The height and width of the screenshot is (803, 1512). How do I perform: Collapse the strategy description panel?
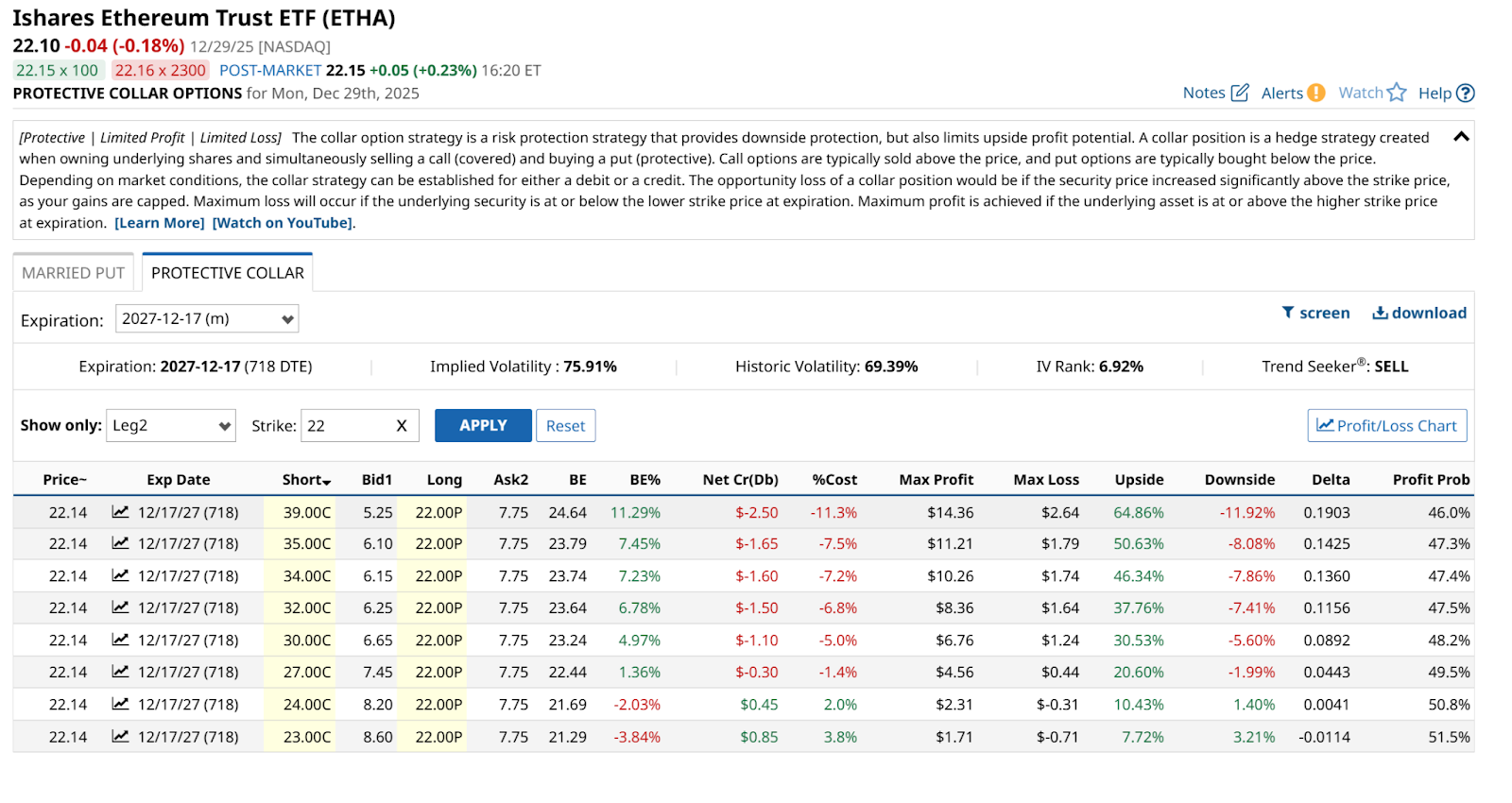1460,137
